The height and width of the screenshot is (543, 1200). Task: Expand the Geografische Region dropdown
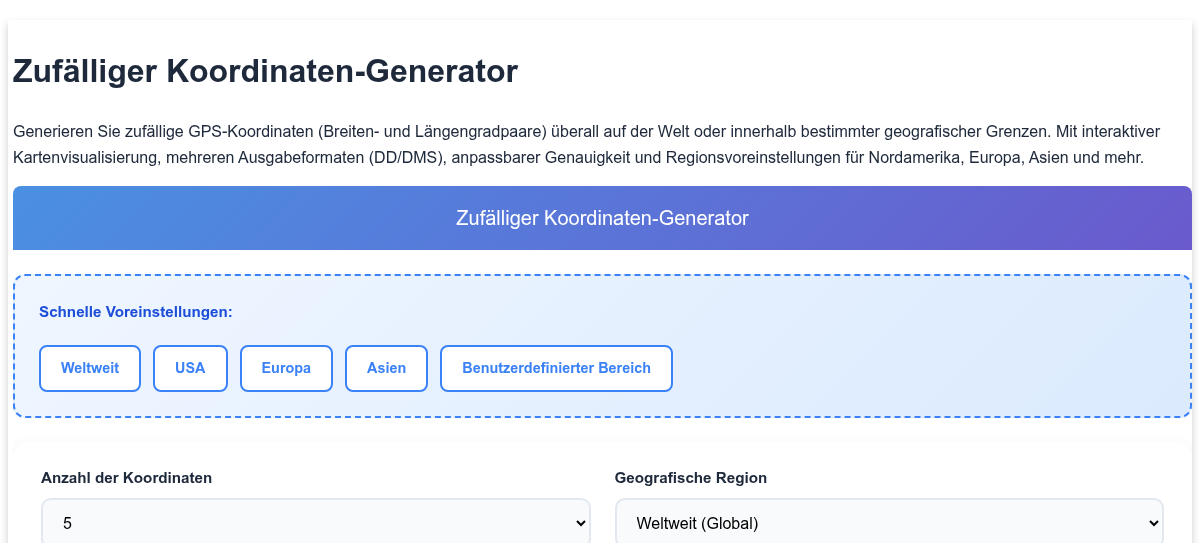[889, 522]
